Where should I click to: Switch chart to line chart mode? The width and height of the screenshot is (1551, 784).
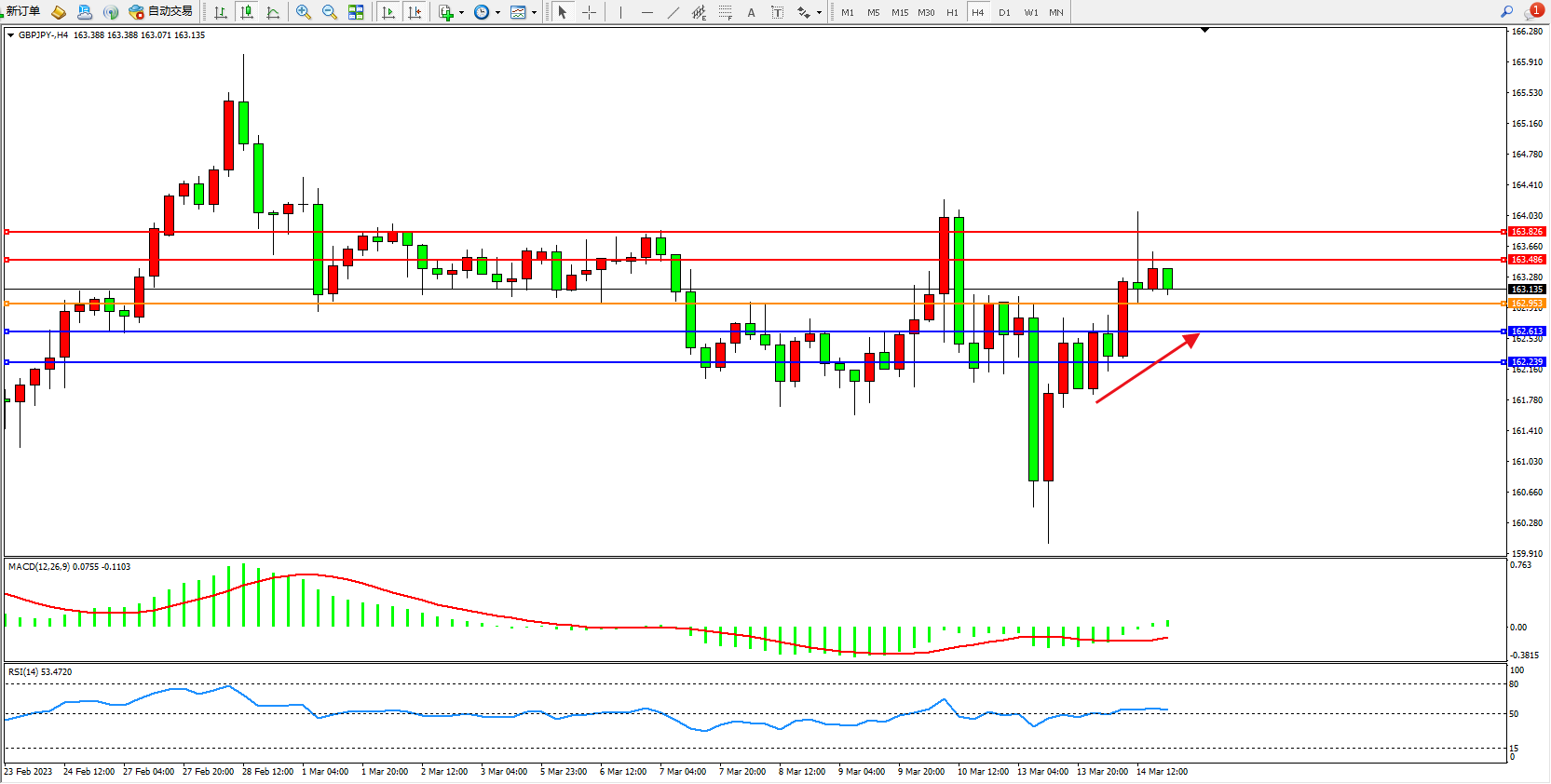click(x=273, y=12)
